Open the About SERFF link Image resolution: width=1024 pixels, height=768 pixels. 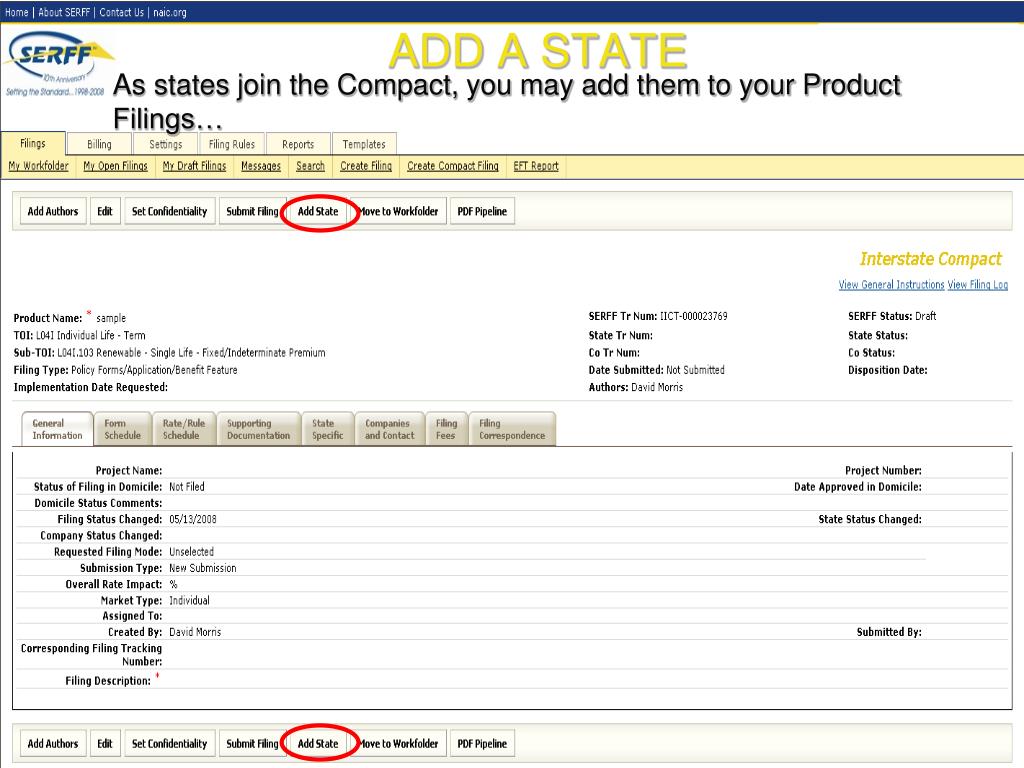64,12
